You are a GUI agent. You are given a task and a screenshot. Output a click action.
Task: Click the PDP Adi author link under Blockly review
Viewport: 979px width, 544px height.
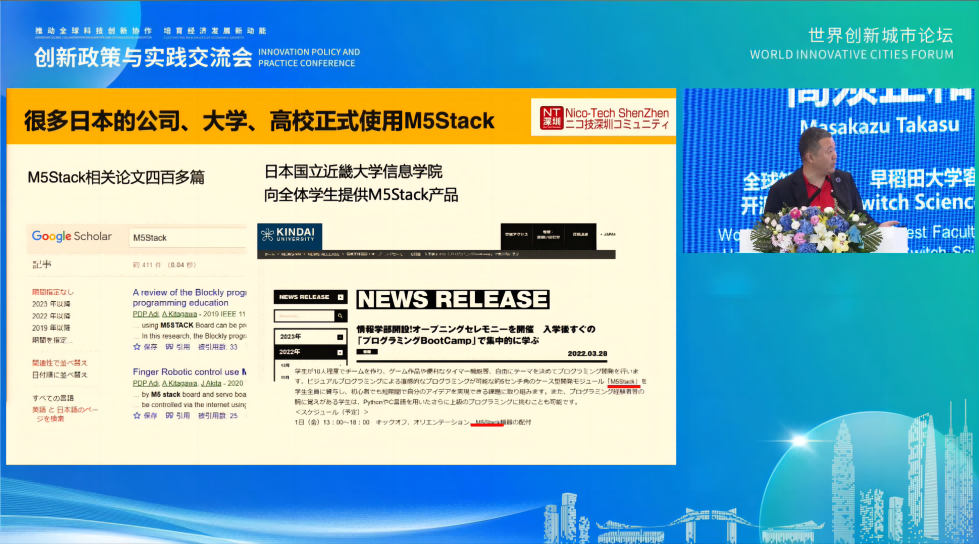coord(145,314)
